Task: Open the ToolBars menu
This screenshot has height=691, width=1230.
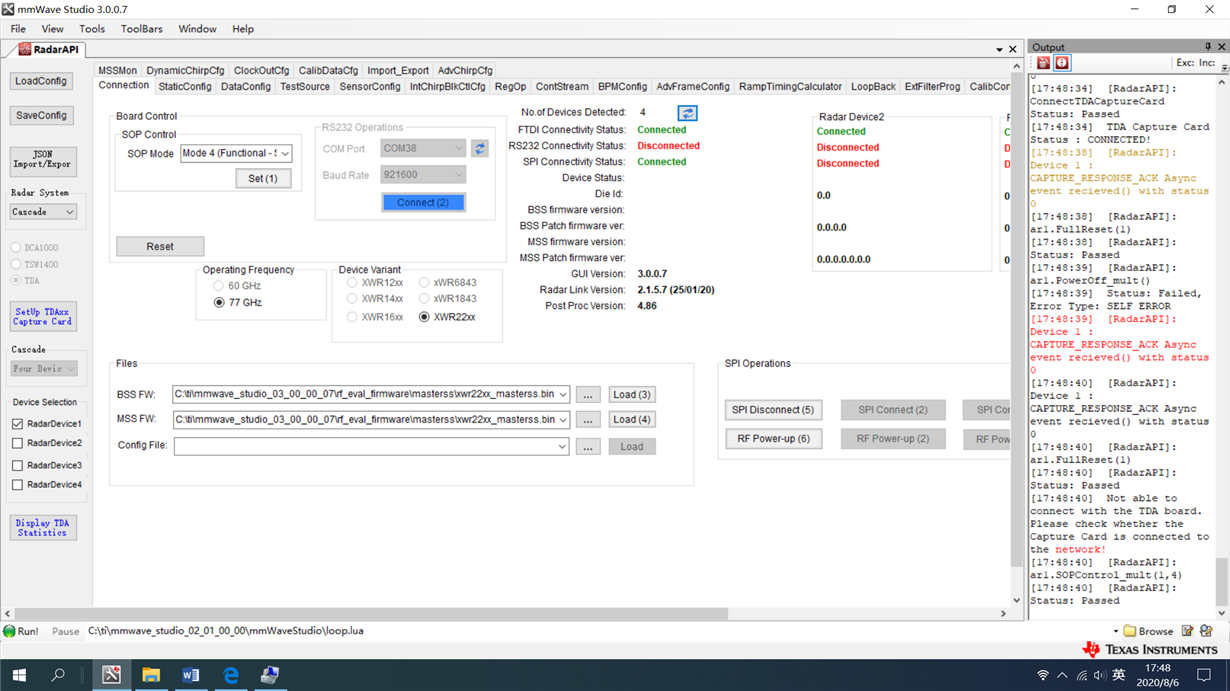Action: point(141,29)
